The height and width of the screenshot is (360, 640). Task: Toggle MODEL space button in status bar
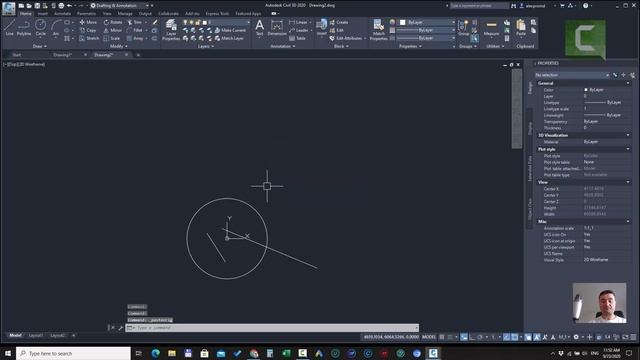[x=429, y=337]
